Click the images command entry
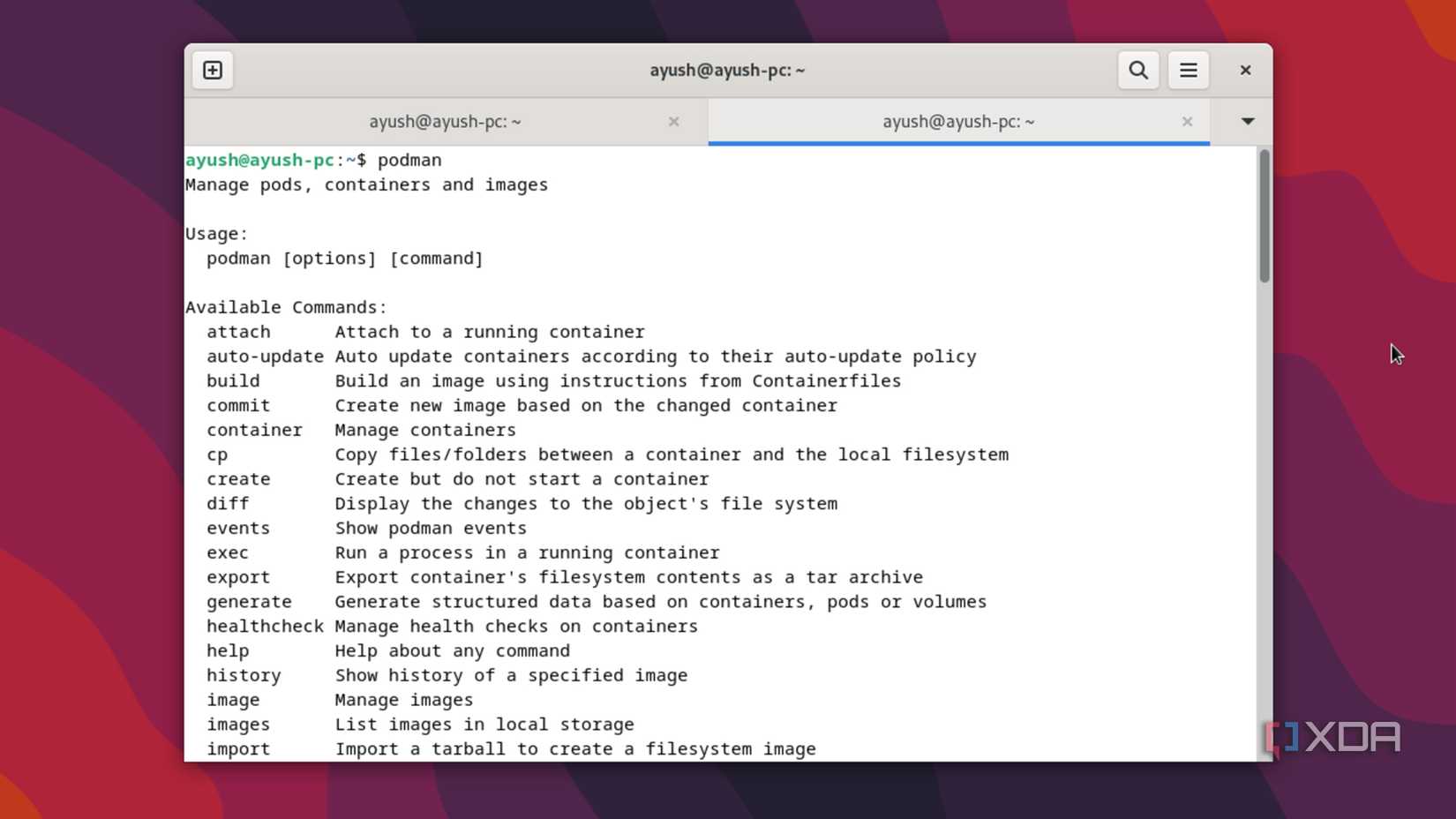The height and width of the screenshot is (819, 1456). [x=237, y=724]
